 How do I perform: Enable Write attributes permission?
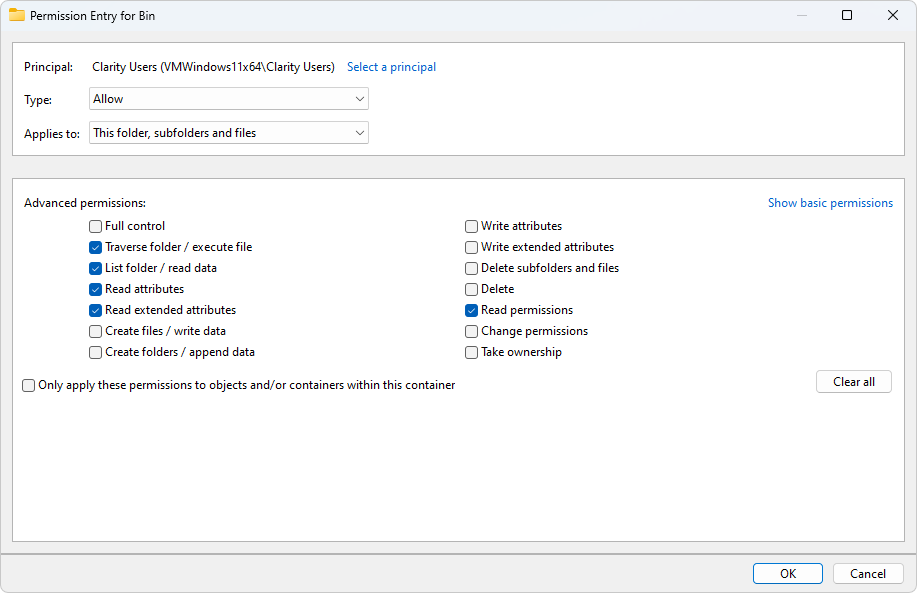point(471,226)
